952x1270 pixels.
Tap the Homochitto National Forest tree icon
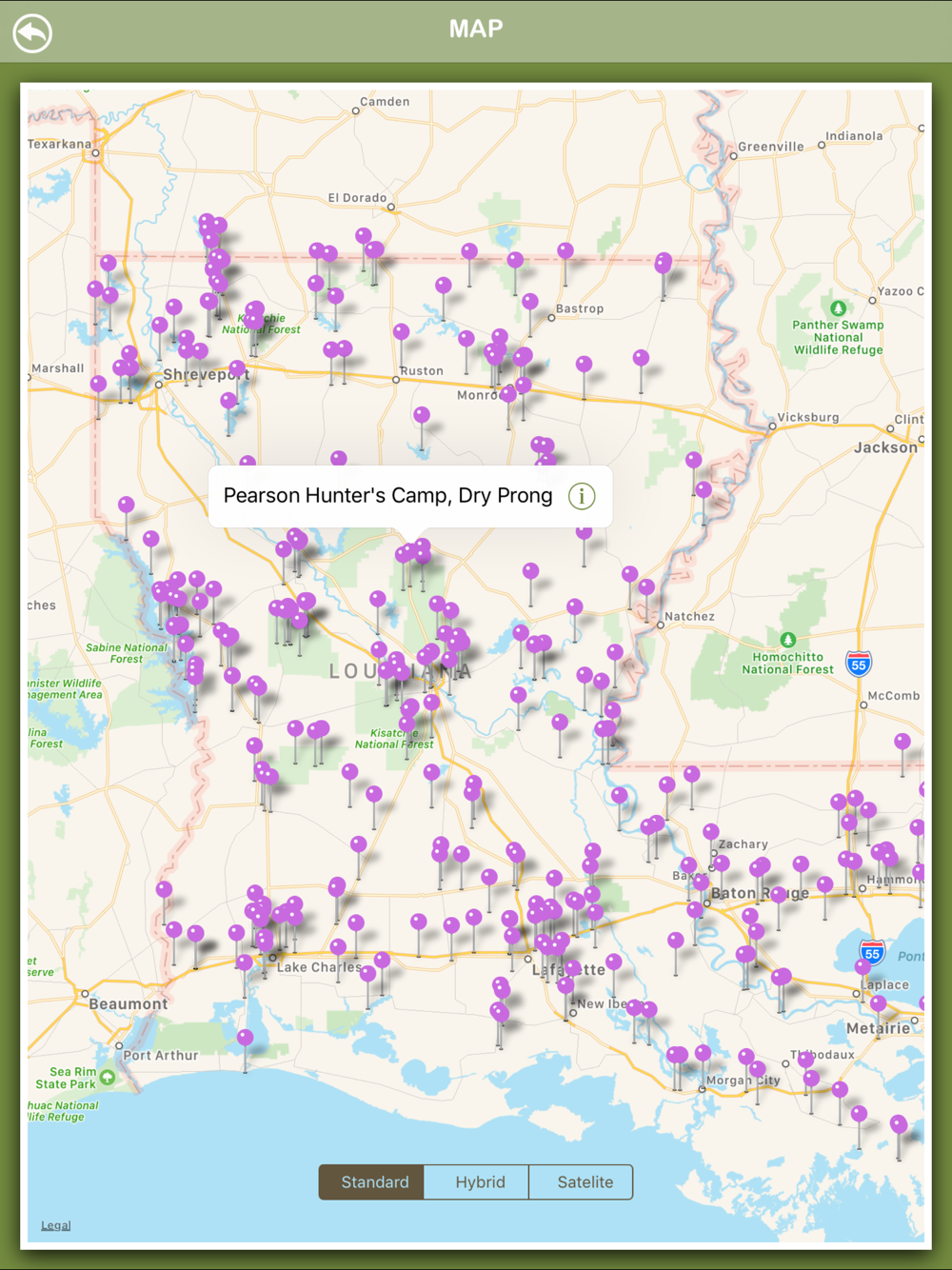[x=787, y=640]
